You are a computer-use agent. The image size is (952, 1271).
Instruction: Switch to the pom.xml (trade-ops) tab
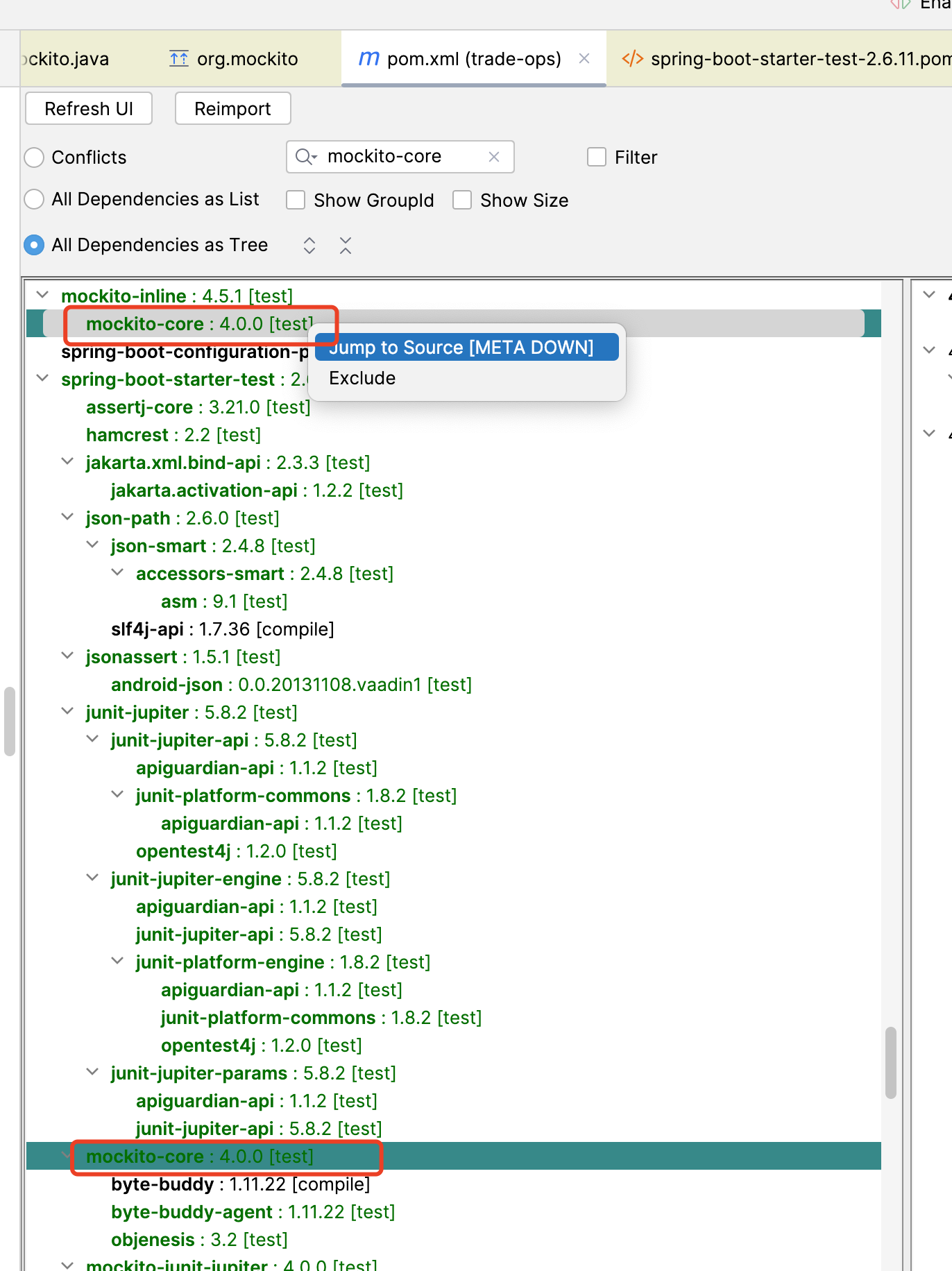[x=474, y=59]
